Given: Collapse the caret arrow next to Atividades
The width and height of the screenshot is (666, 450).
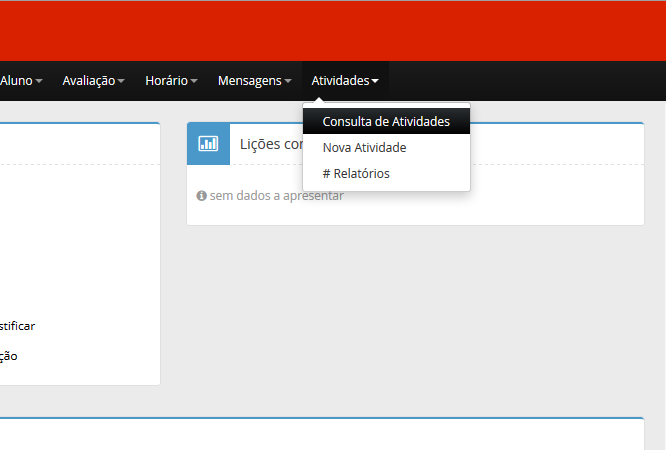Looking at the screenshot, I should click(375, 81).
